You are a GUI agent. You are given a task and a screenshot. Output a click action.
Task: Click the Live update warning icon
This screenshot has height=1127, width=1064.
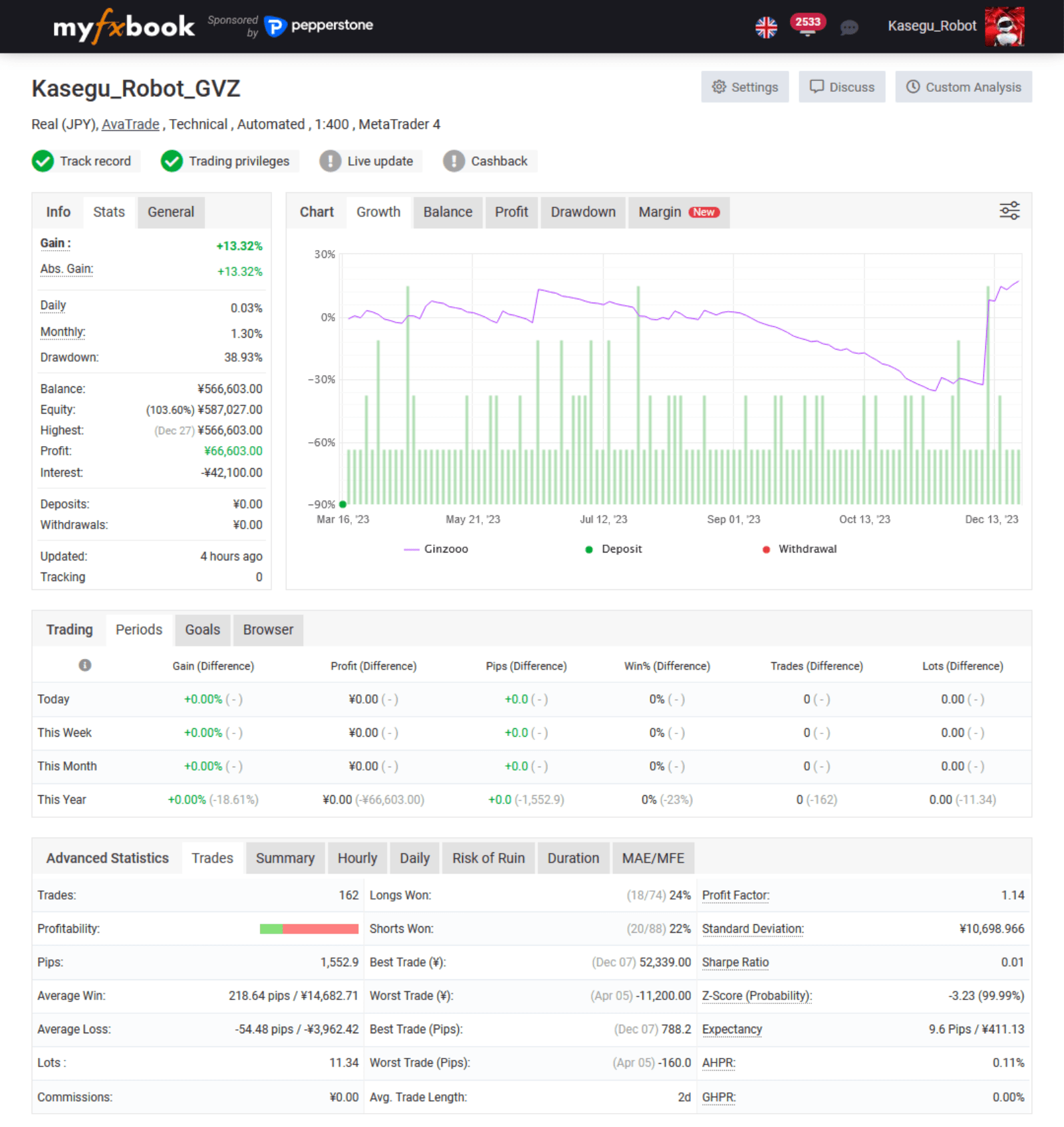click(330, 161)
